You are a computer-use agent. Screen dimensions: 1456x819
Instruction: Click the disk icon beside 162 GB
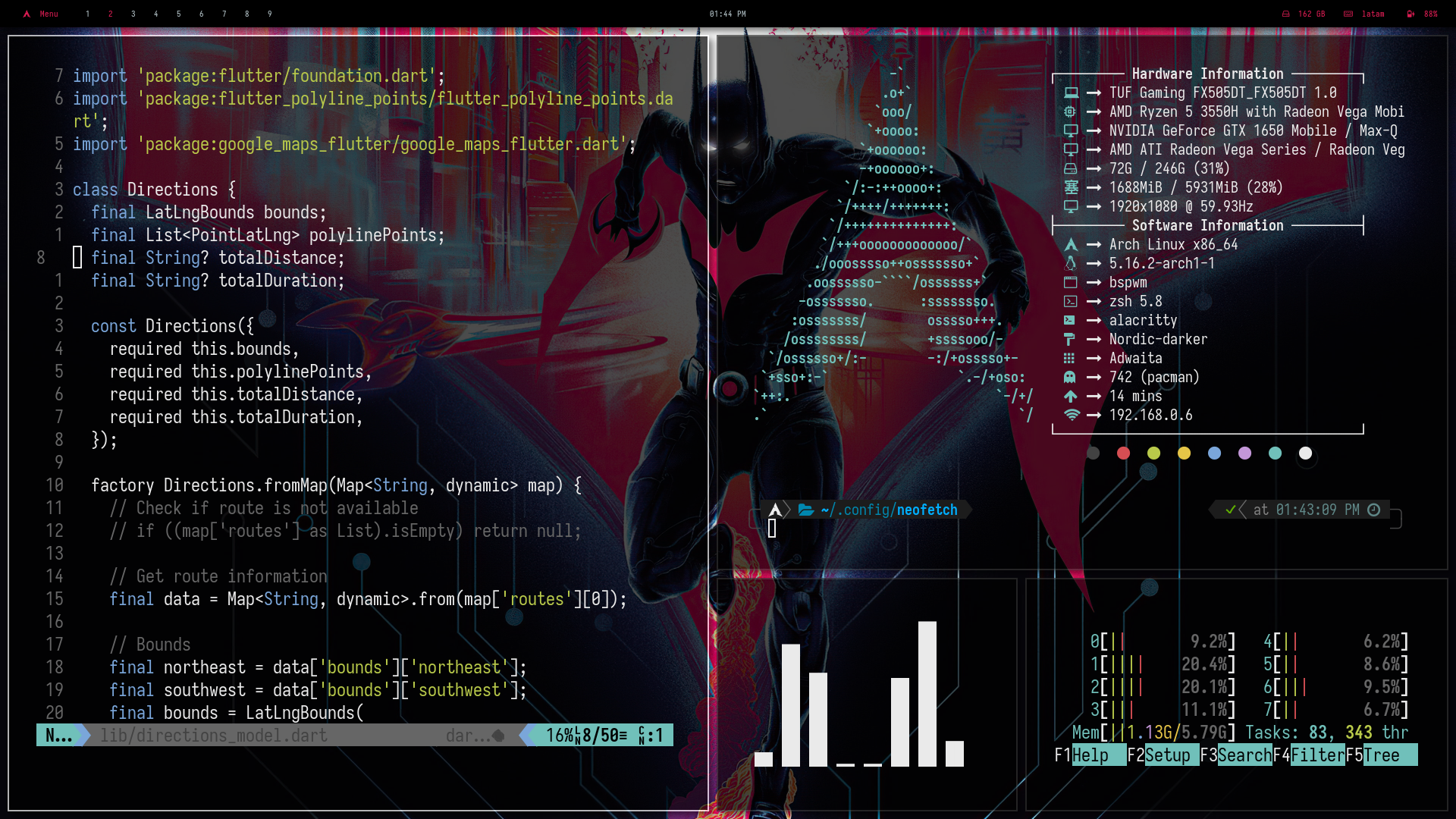click(x=1286, y=14)
